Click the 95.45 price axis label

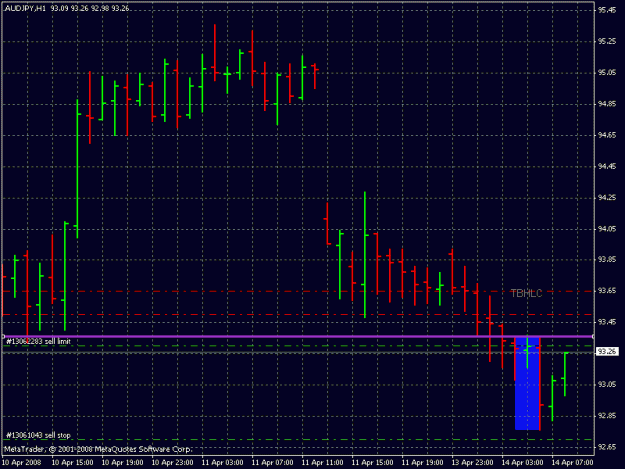point(607,10)
